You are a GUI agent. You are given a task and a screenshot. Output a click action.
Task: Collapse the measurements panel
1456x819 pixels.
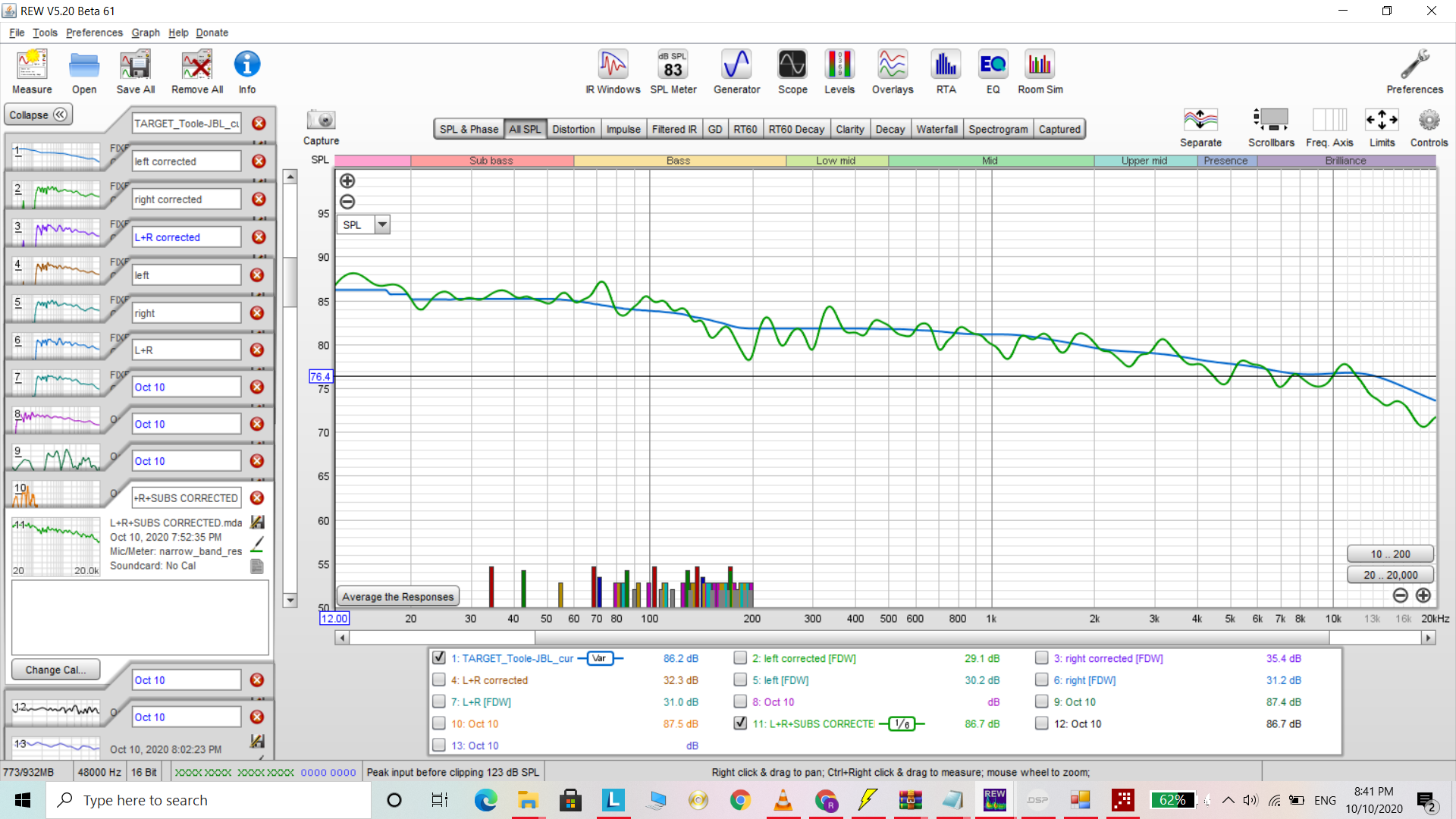(x=37, y=115)
